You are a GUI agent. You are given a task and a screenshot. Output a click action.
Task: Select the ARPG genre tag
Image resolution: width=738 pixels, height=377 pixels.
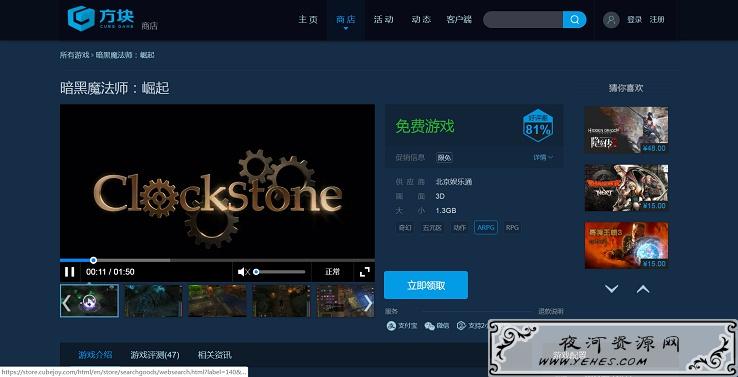pos(486,227)
